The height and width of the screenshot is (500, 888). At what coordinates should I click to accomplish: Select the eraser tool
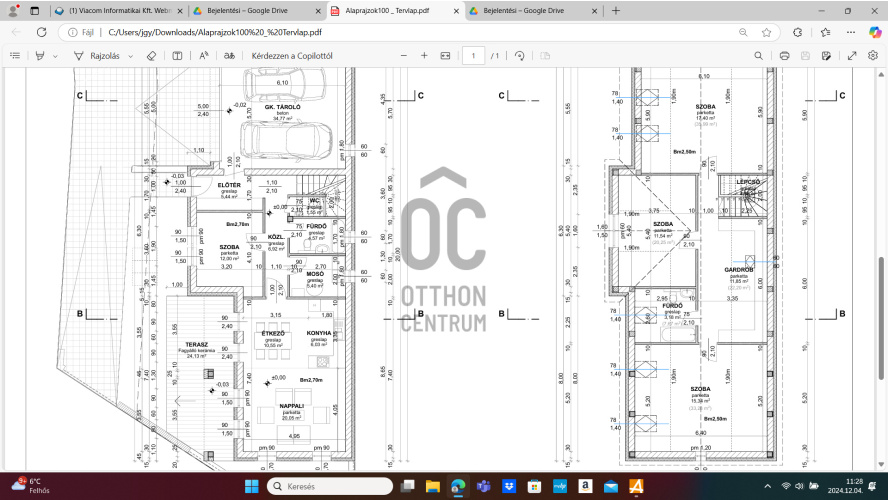pyautogui.click(x=151, y=55)
